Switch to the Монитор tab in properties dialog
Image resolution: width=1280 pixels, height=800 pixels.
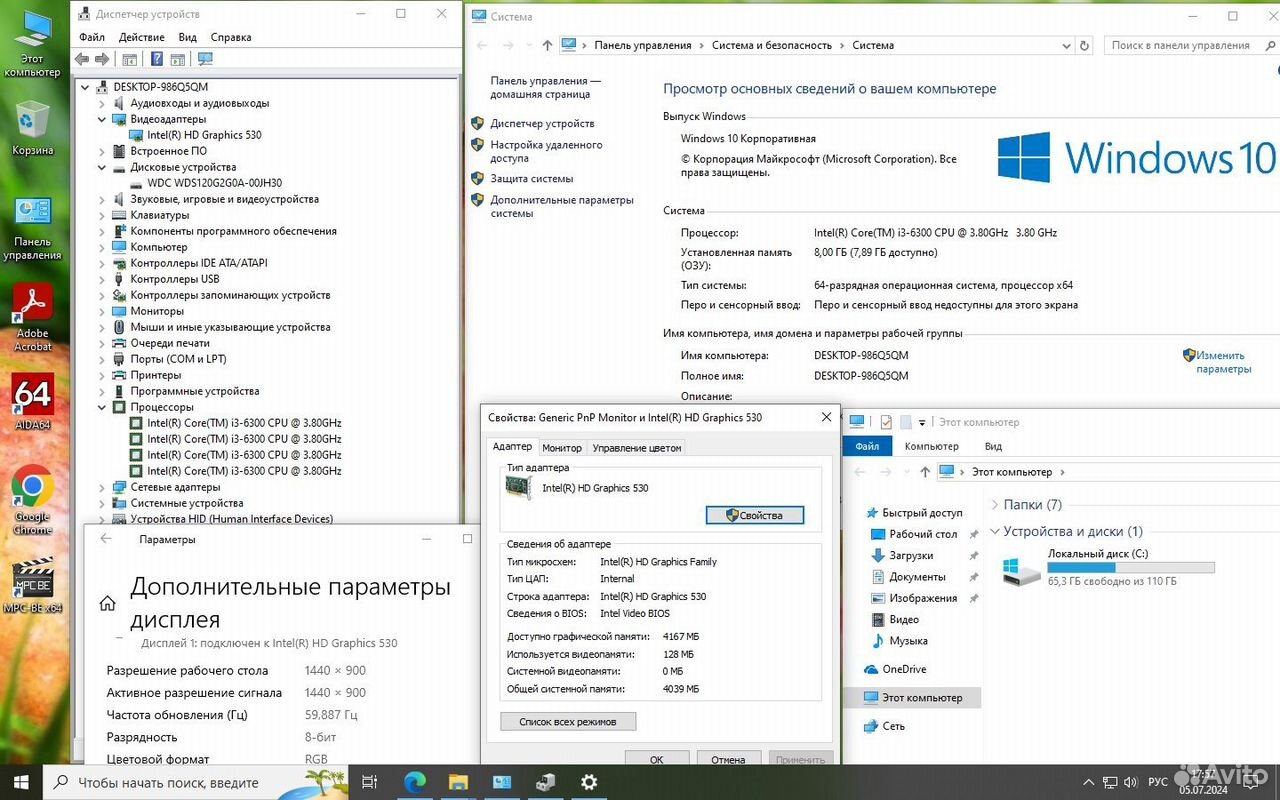[562, 448]
